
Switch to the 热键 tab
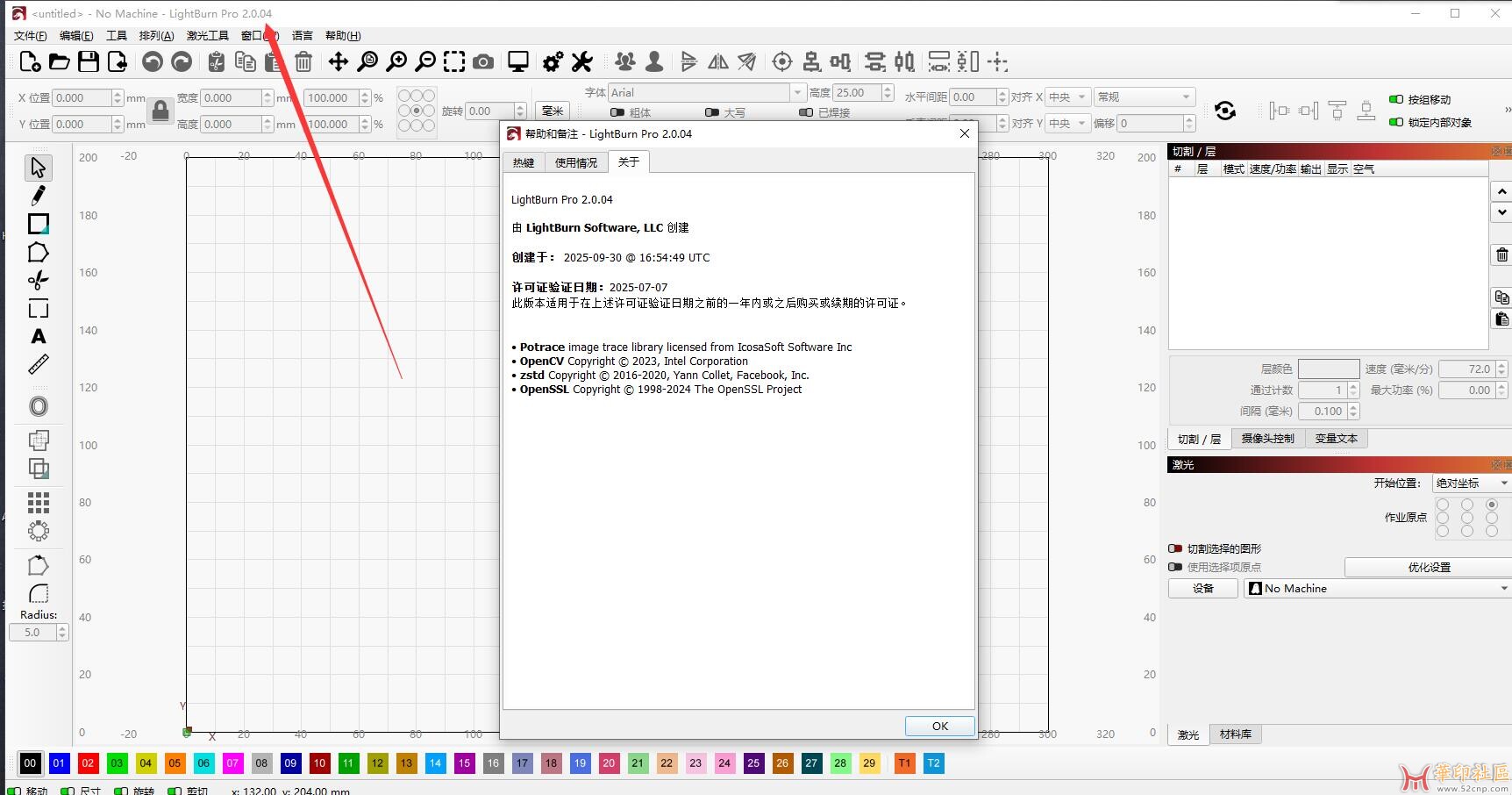pos(524,162)
